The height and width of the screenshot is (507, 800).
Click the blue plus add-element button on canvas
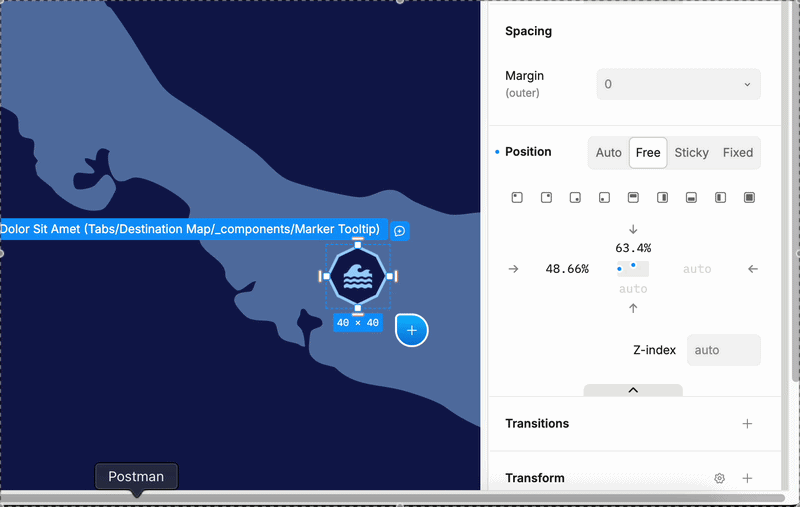pos(412,331)
